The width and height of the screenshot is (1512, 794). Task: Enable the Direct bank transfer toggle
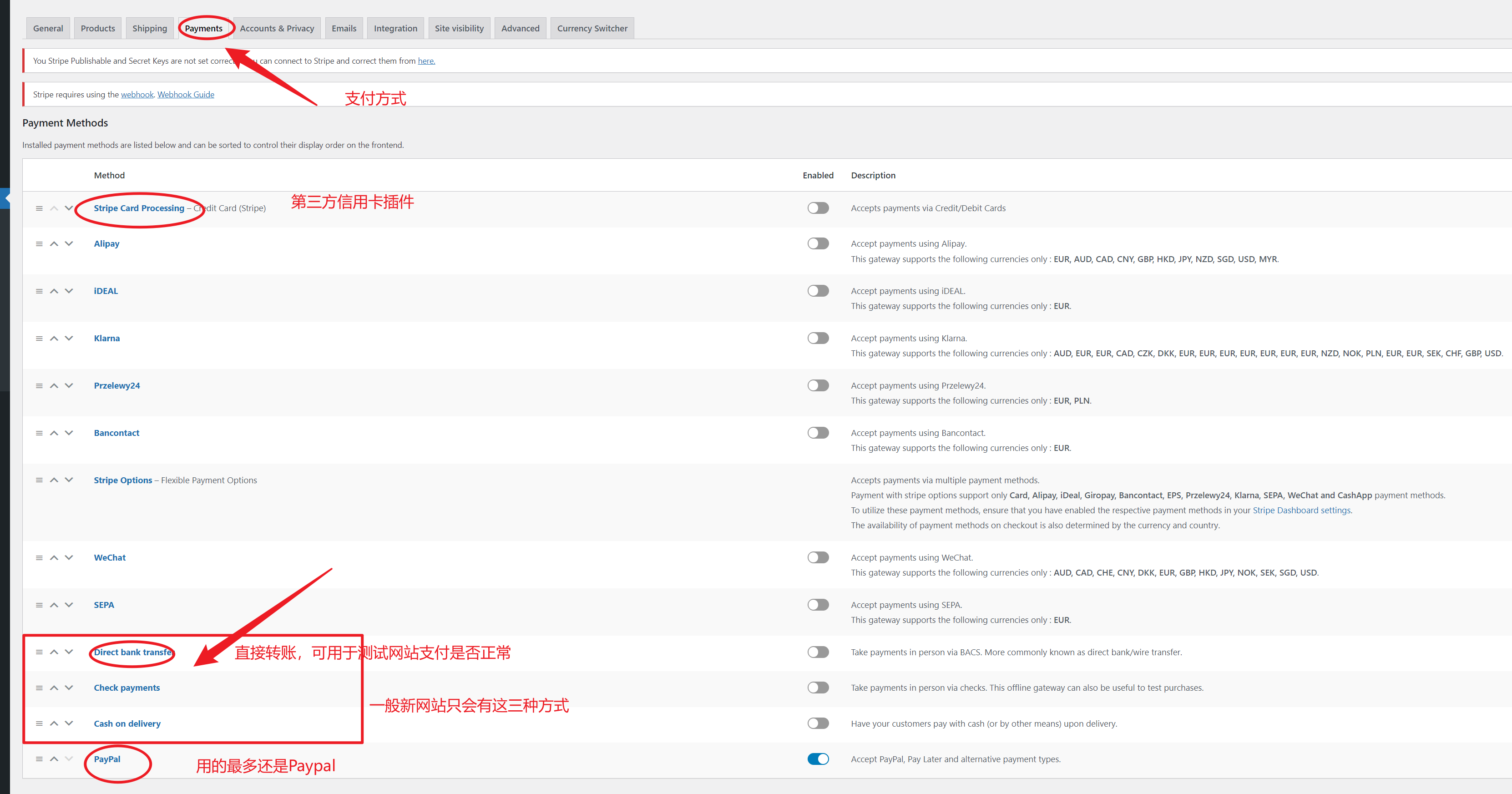818,652
